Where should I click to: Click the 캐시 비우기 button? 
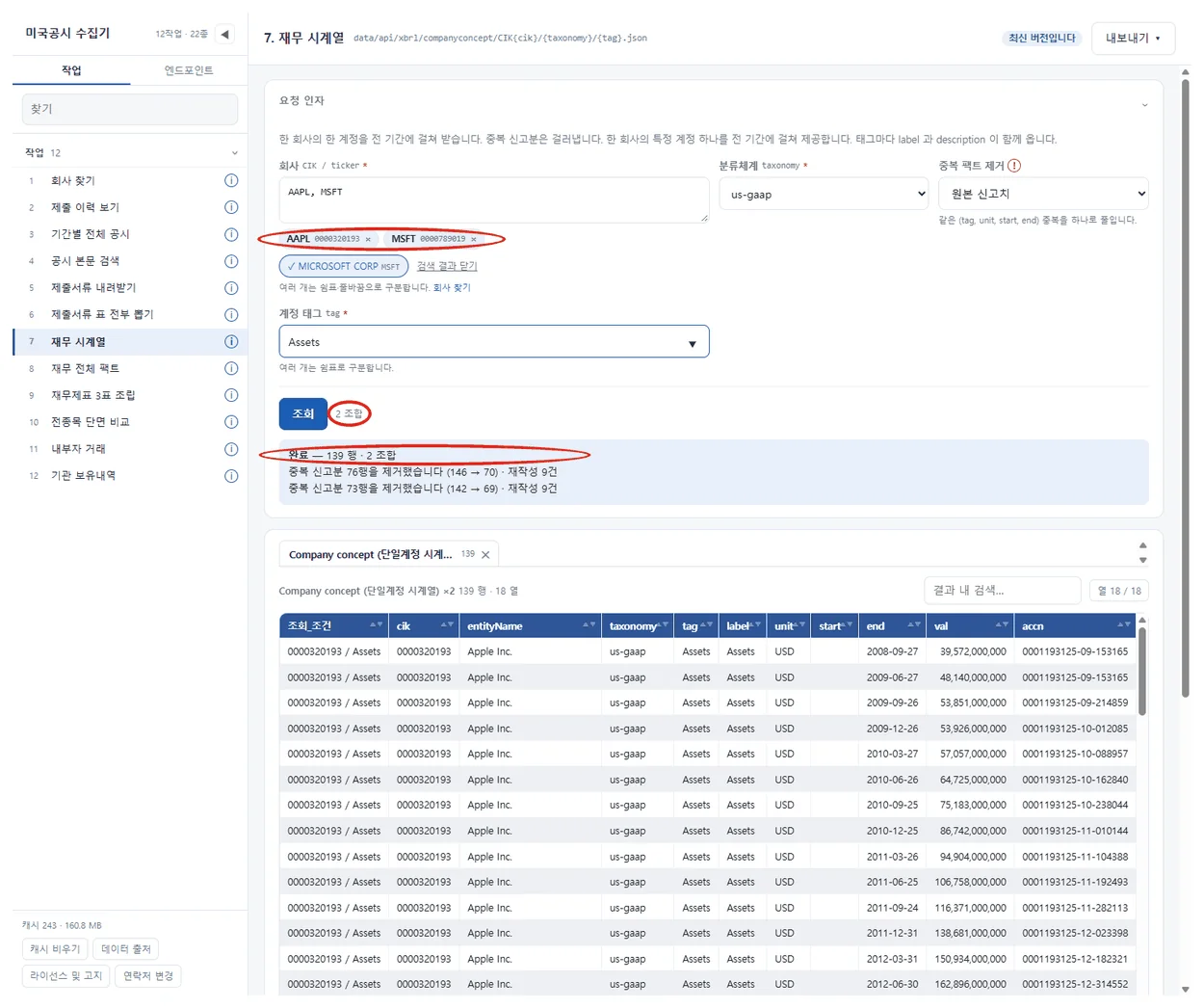pos(55,949)
